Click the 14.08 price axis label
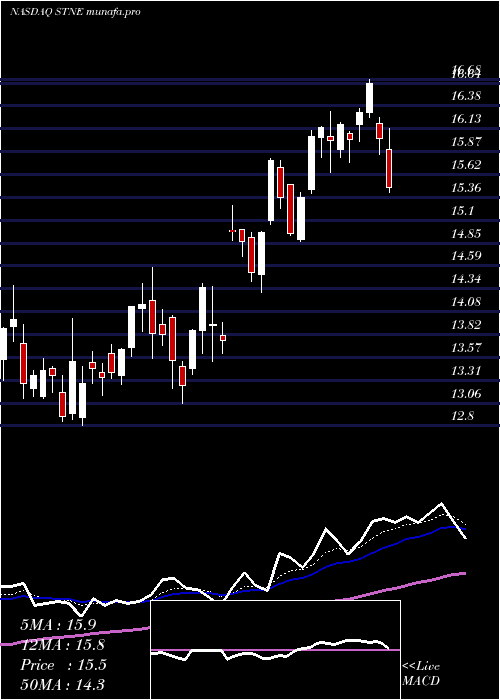This screenshot has height=700, width=500. (x=466, y=302)
